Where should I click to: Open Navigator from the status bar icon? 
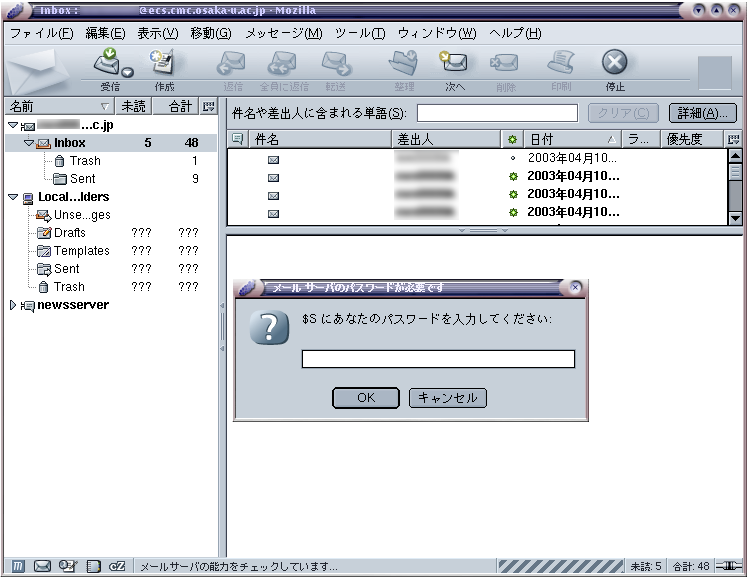[18, 566]
